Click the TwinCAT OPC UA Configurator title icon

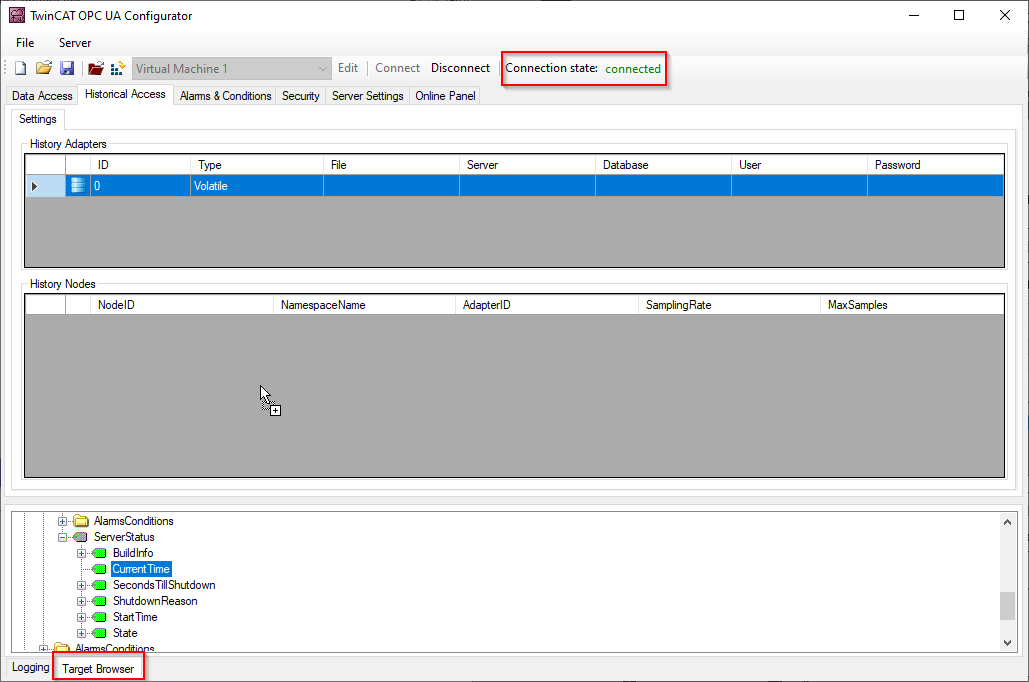[17, 15]
